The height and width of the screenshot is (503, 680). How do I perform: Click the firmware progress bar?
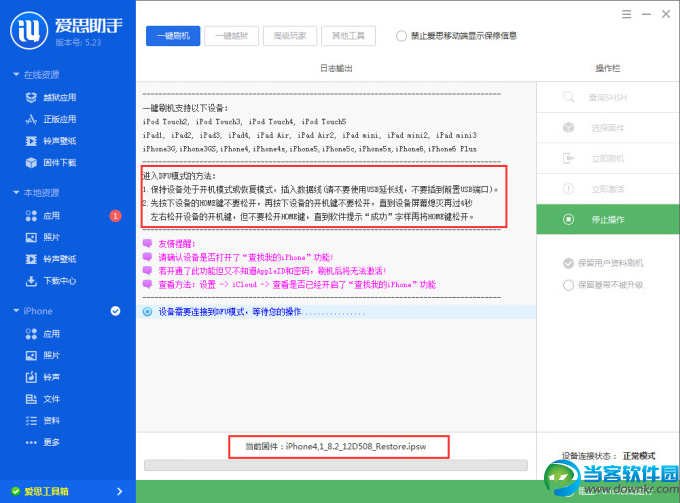click(336, 465)
